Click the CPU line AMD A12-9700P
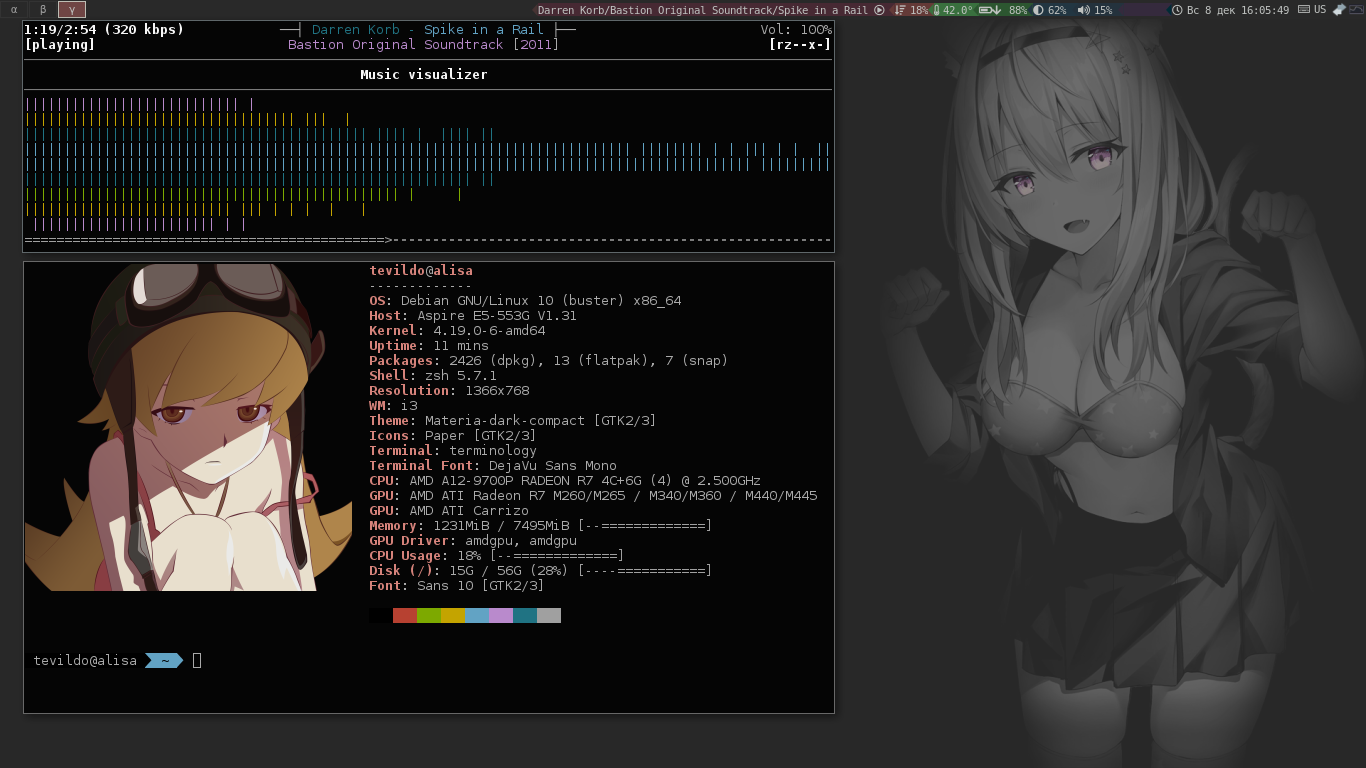1366x768 pixels. pos(565,481)
